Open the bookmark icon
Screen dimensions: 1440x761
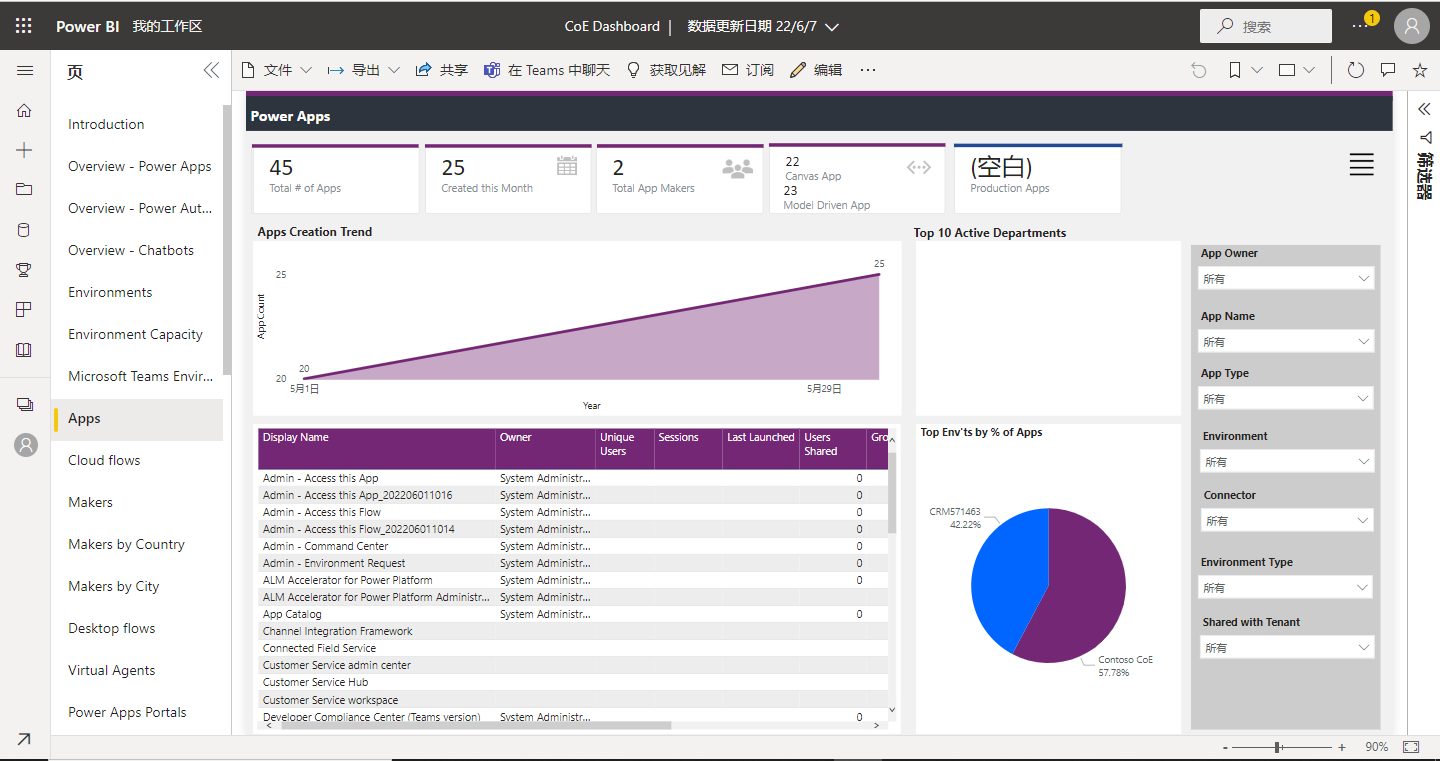(x=1235, y=70)
